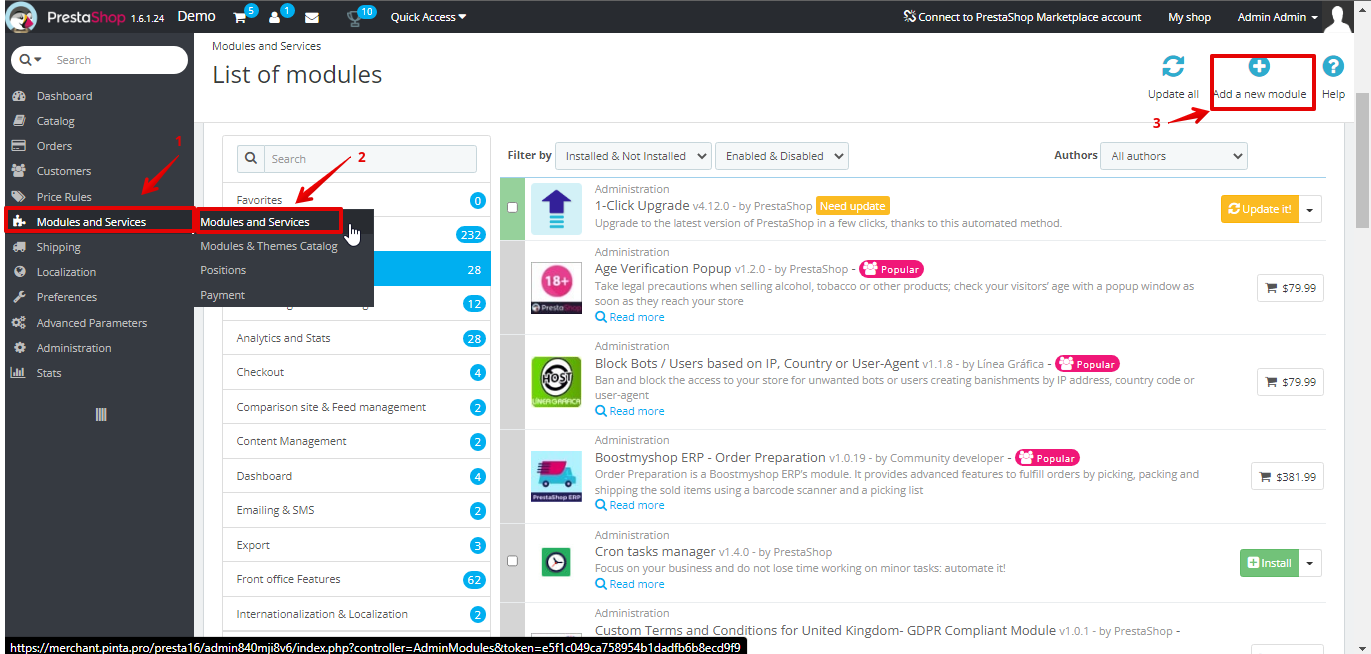Screen dimensions: 1371x654
Task: Click the Advanced Parameters gears icon
Action: pyautogui.click(x=19, y=323)
